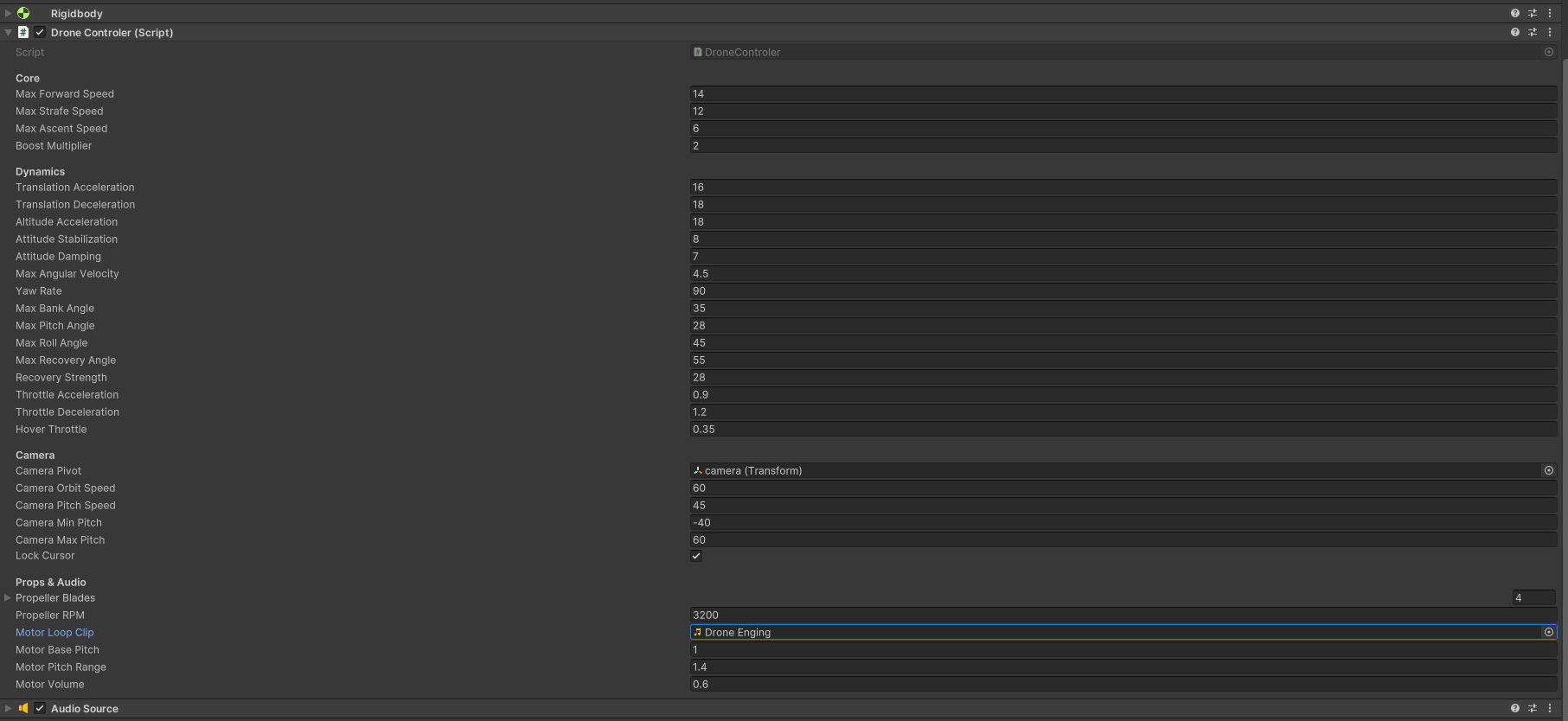Click the Rigidbody component icon
1568x721 pixels.
click(x=23, y=13)
